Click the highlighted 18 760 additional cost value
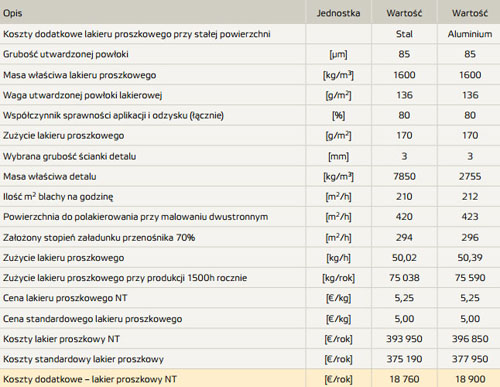 pos(404,379)
